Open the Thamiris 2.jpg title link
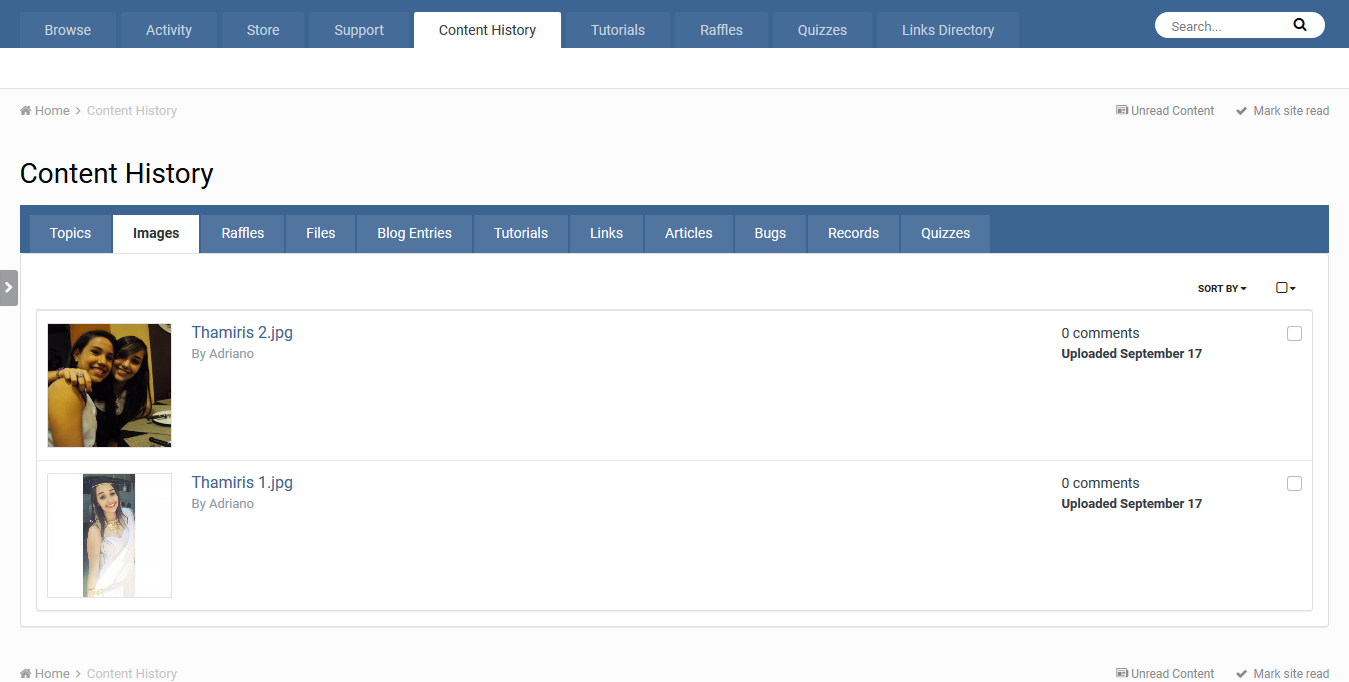Image resolution: width=1349 pixels, height=682 pixels. 242,332
